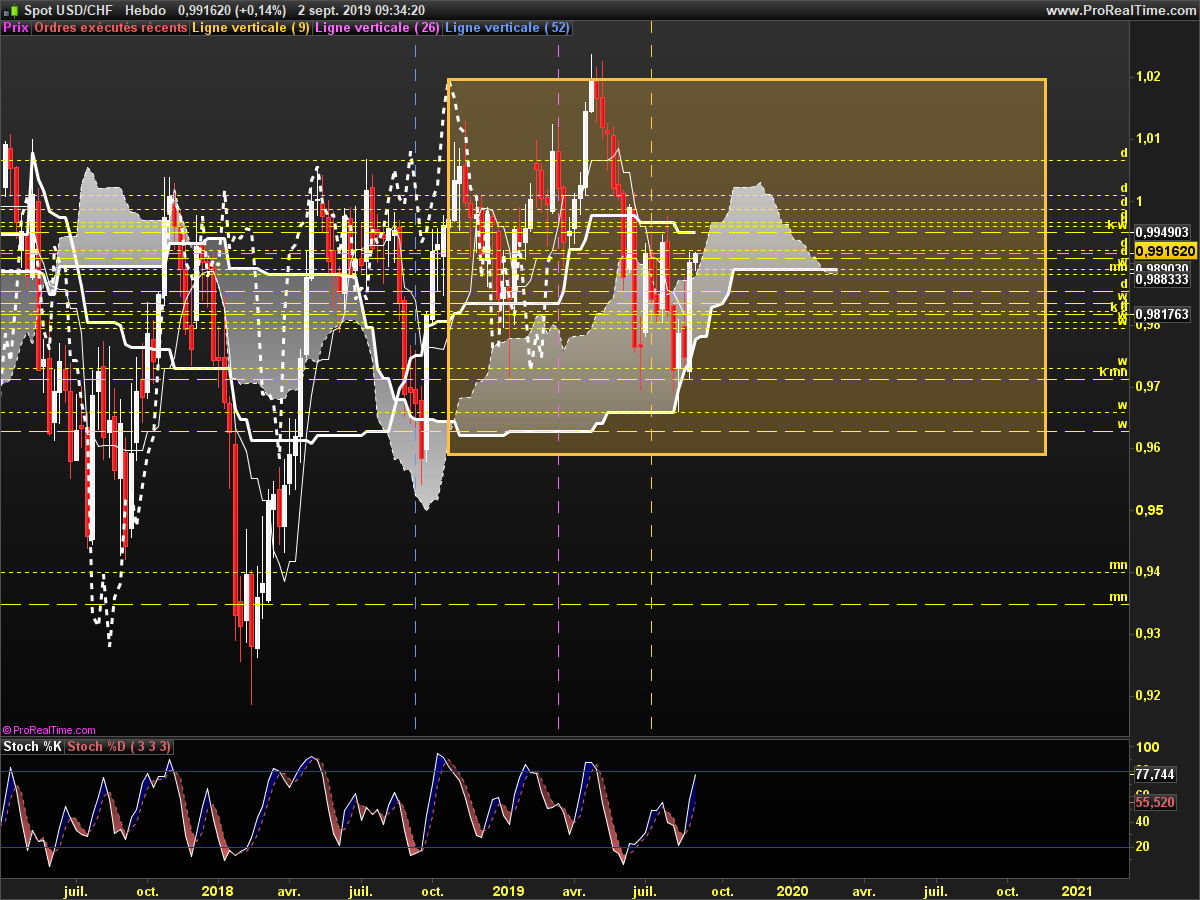Image resolution: width=1200 pixels, height=900 pixels.
Task: Click the 1,02 label on the price axis
Action: coord(1148,76)
